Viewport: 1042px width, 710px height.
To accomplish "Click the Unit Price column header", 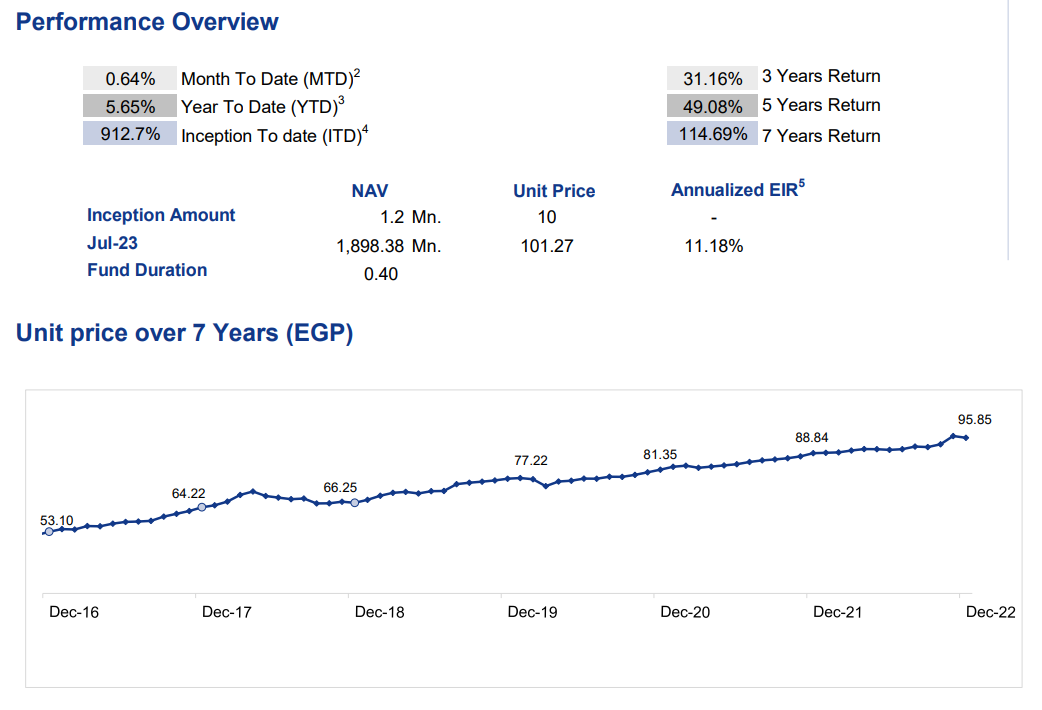I will click(553, 190).
